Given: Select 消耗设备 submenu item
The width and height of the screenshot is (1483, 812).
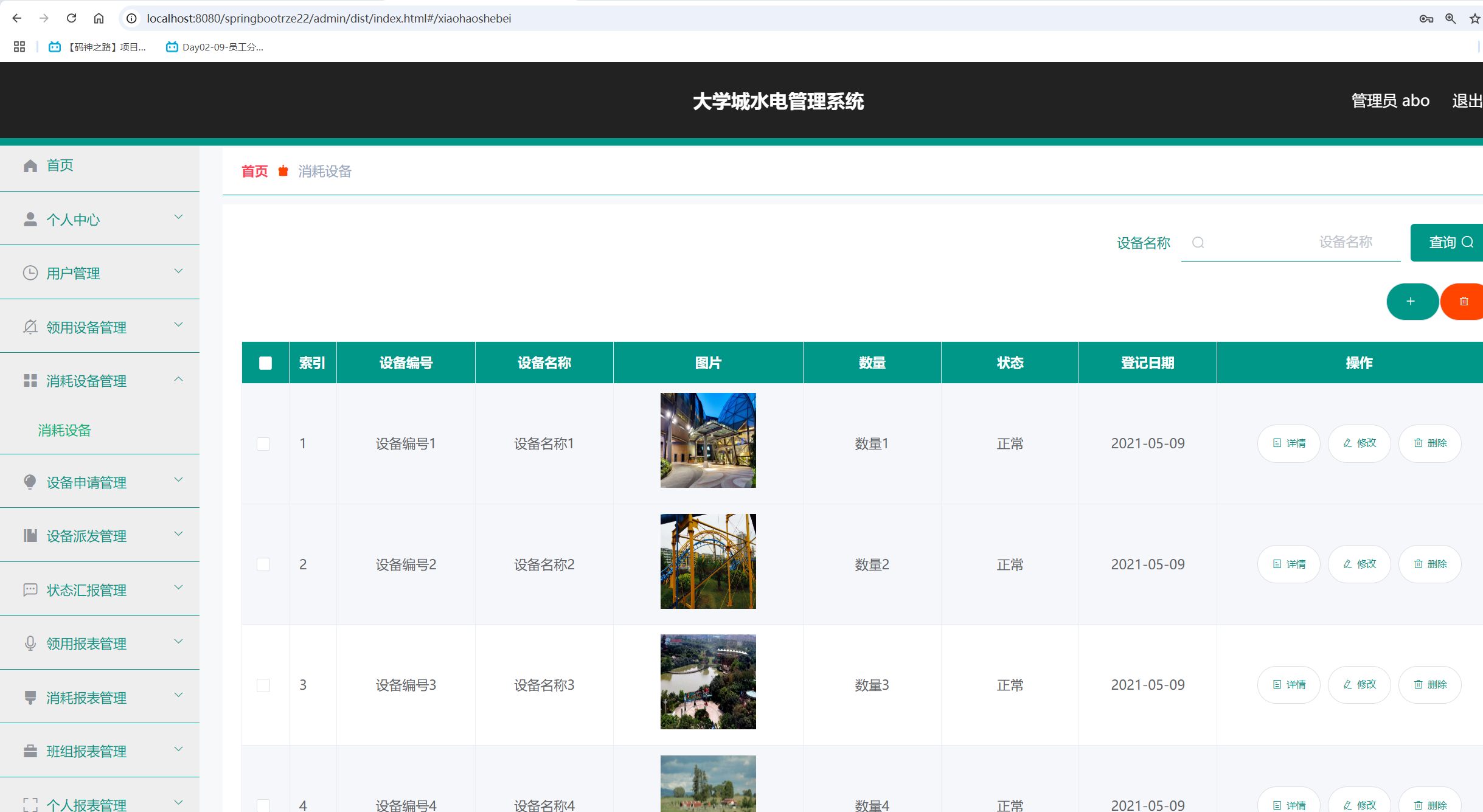Looking at the screenshot, I should tap(64, 430).
